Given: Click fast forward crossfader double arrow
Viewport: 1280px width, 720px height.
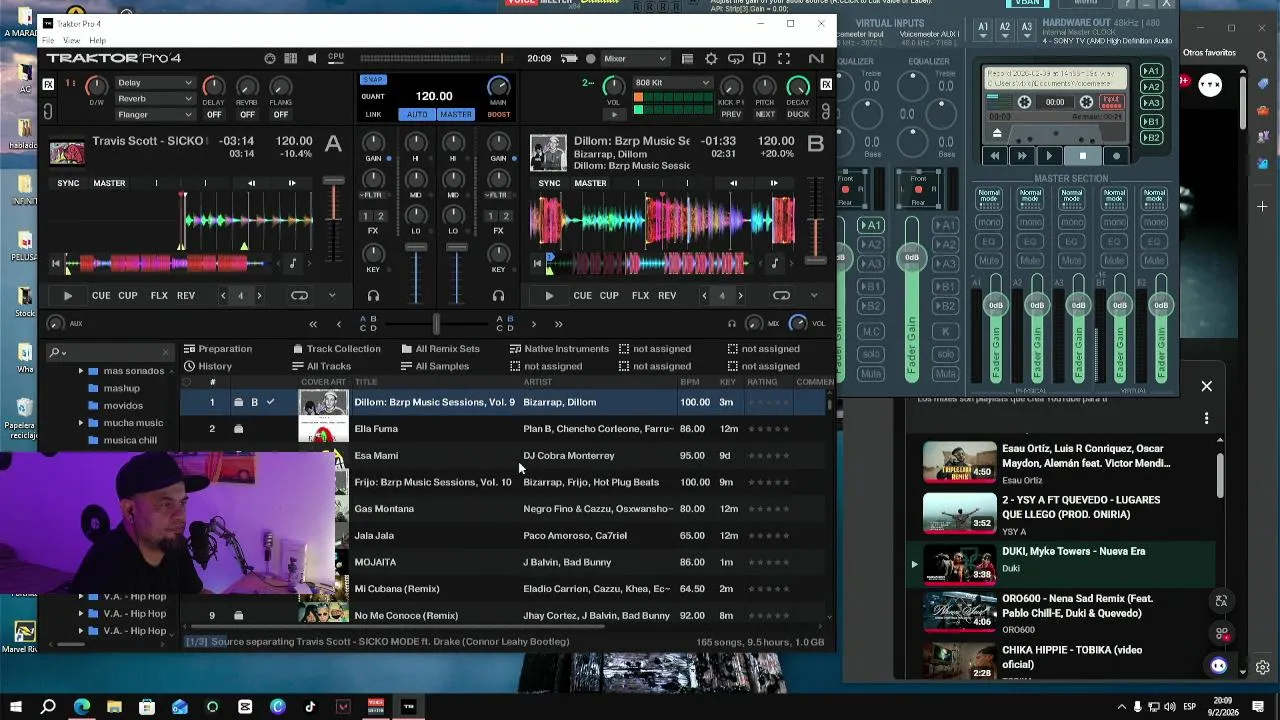Looking at the screenshot, I should coord(558,324).
